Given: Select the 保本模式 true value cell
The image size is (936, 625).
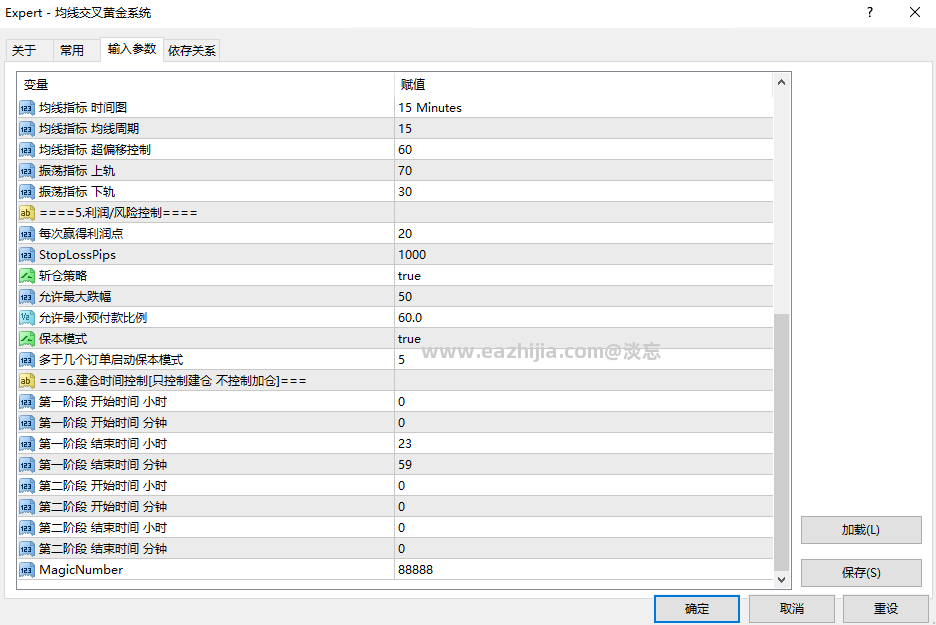Looking at the screenshot, I should (583, 338).
